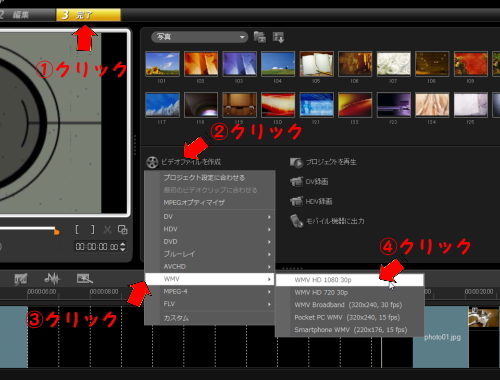500x380 pixels.
Task: Select photo thumbnail I02
Action: click(x=201, y=64)
